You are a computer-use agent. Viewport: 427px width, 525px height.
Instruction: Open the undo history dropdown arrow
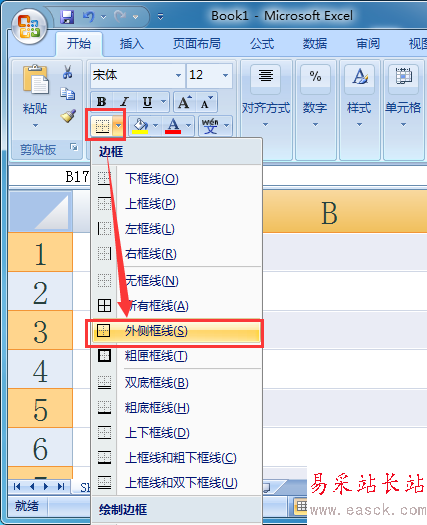point(103,17)
